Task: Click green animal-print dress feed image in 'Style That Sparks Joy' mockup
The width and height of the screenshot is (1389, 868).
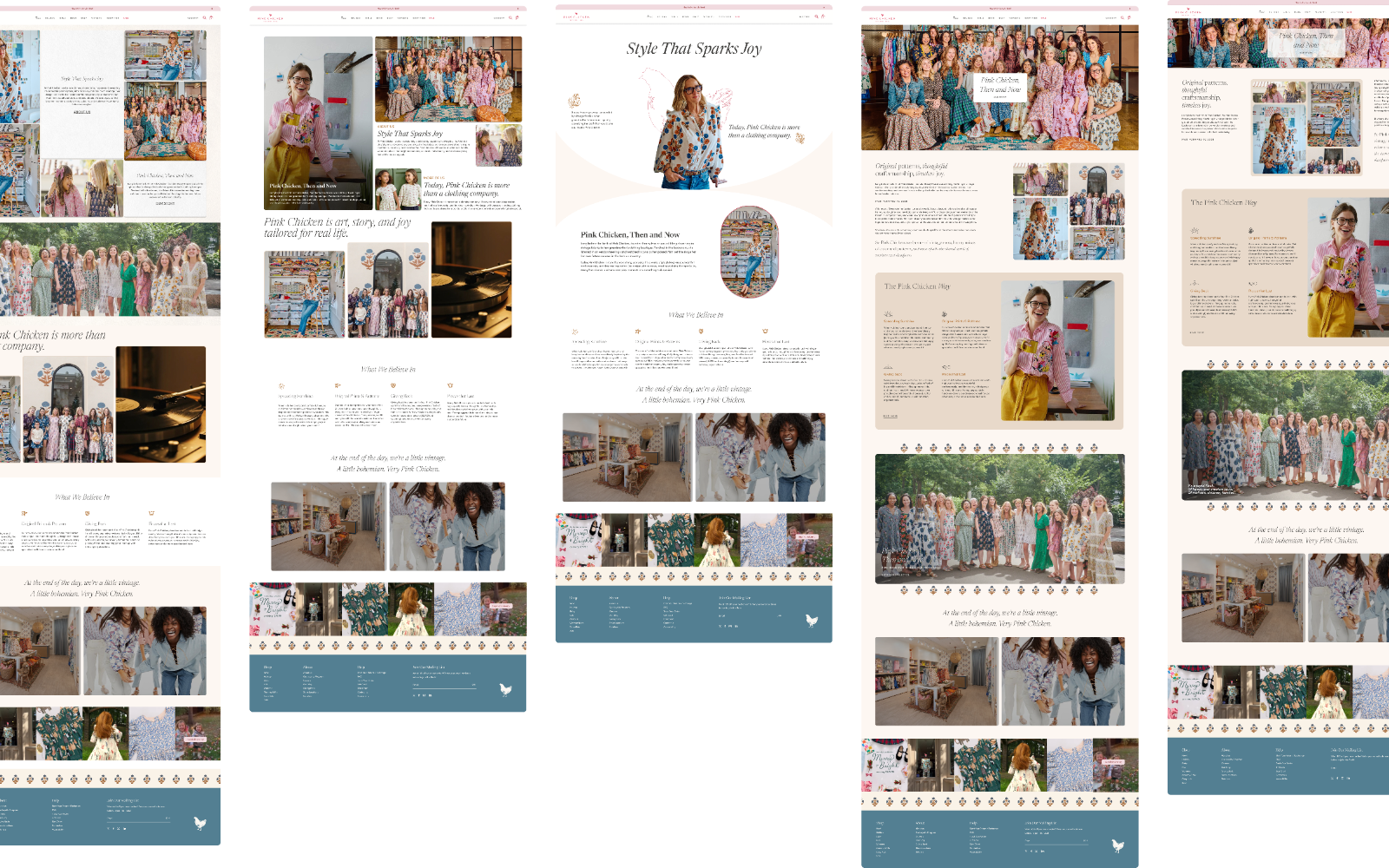Action: (x=671, y=540)
